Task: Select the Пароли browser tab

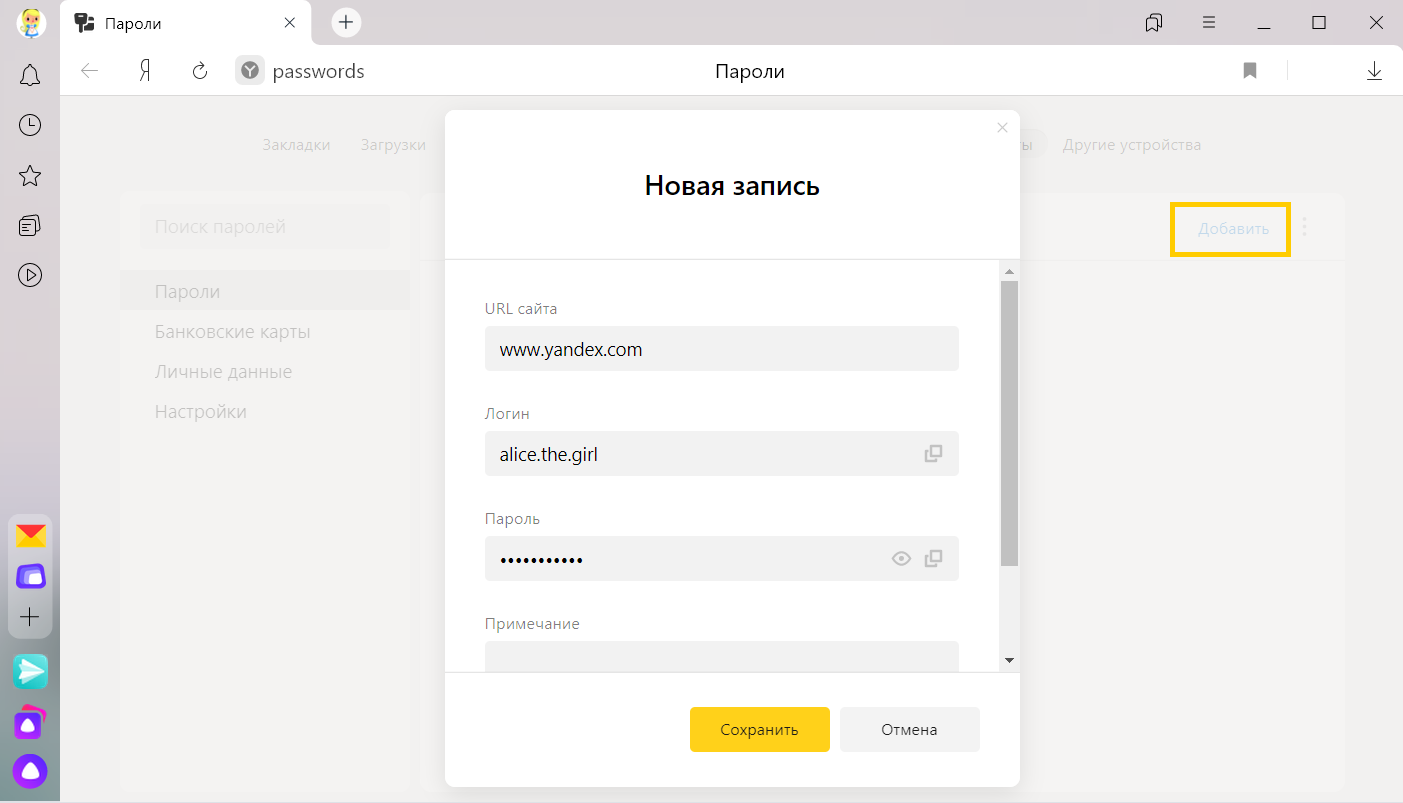Action: point(185,23)
